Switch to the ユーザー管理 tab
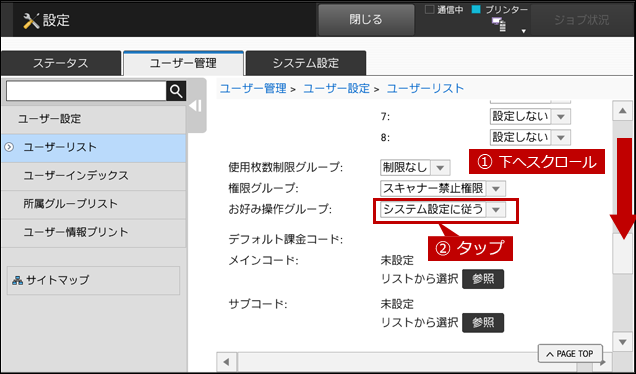This screenshot has height=374, width=636. 183,63
